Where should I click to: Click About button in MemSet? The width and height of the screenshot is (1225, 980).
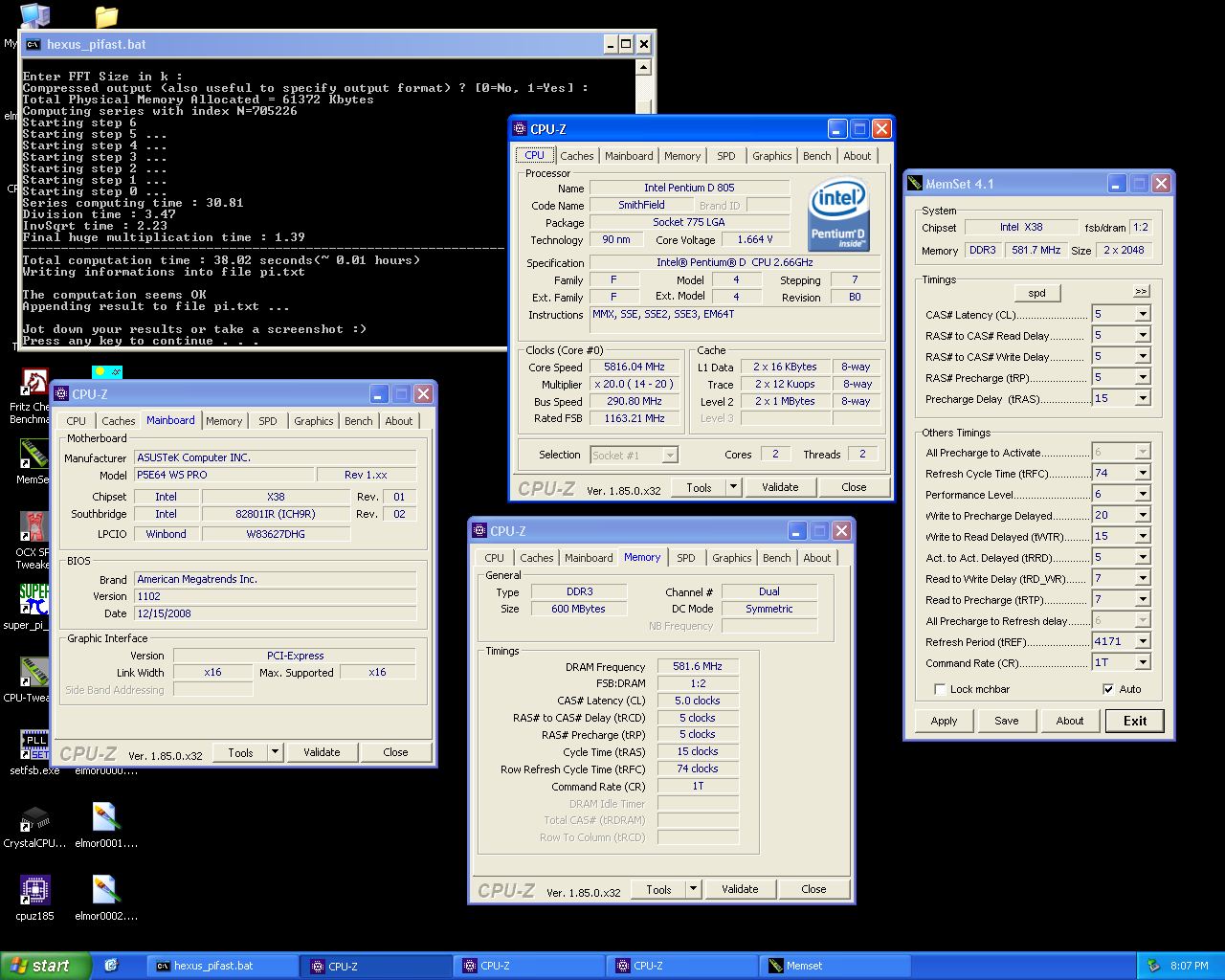point(1070,721)
